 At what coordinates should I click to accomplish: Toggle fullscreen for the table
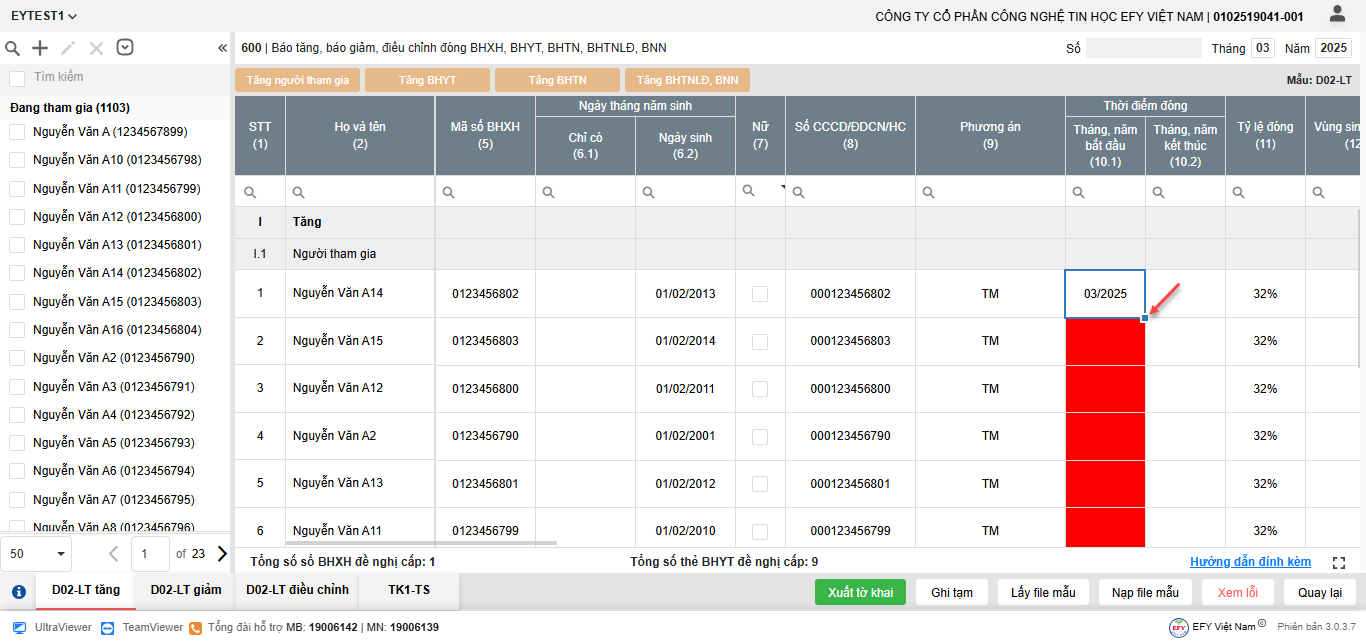coord(1339,563)
